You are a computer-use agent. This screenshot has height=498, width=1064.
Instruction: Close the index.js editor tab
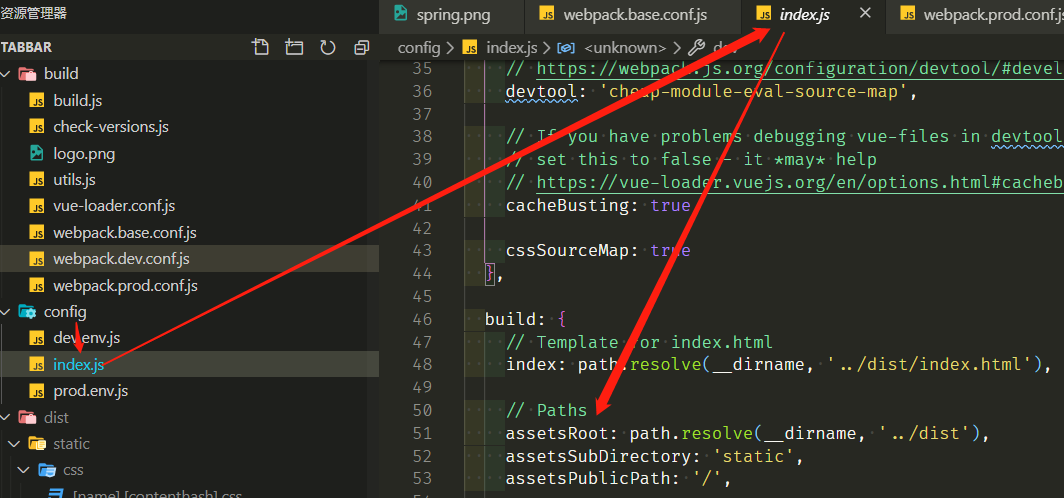coord(865,13)
